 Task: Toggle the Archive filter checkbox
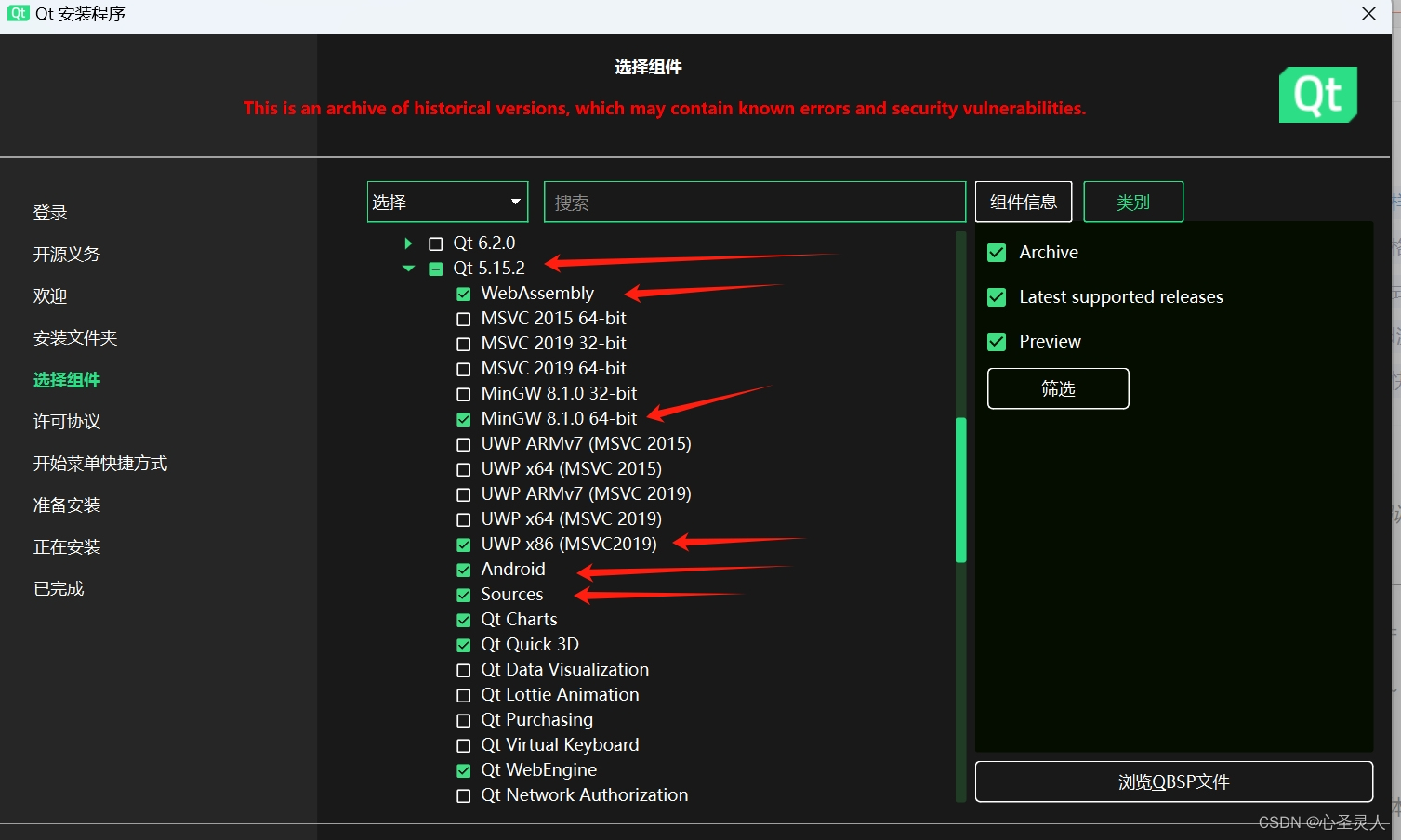pyautogui.click(x=996, y=252)
